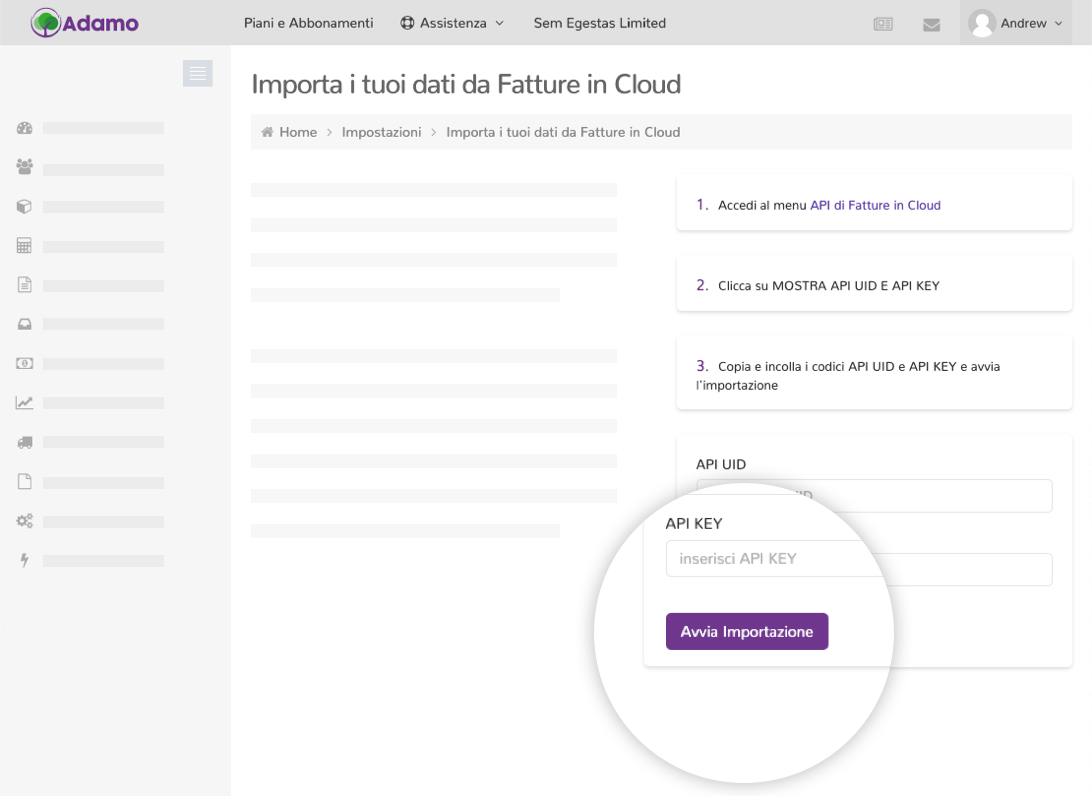Open the envelope messages icon
The width and height of the screenshot is (1092, 796).
932,25
